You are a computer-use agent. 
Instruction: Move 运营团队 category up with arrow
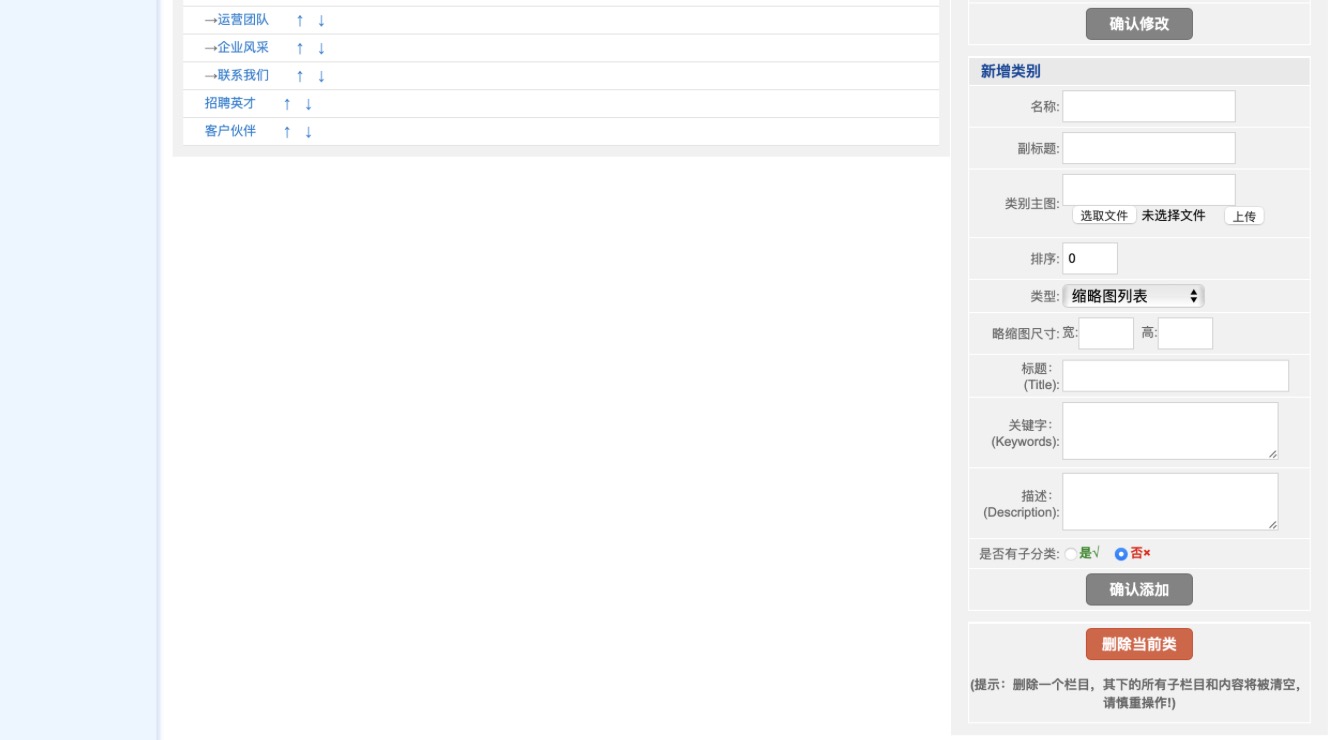pyautogui.click(x=299, y=21)
